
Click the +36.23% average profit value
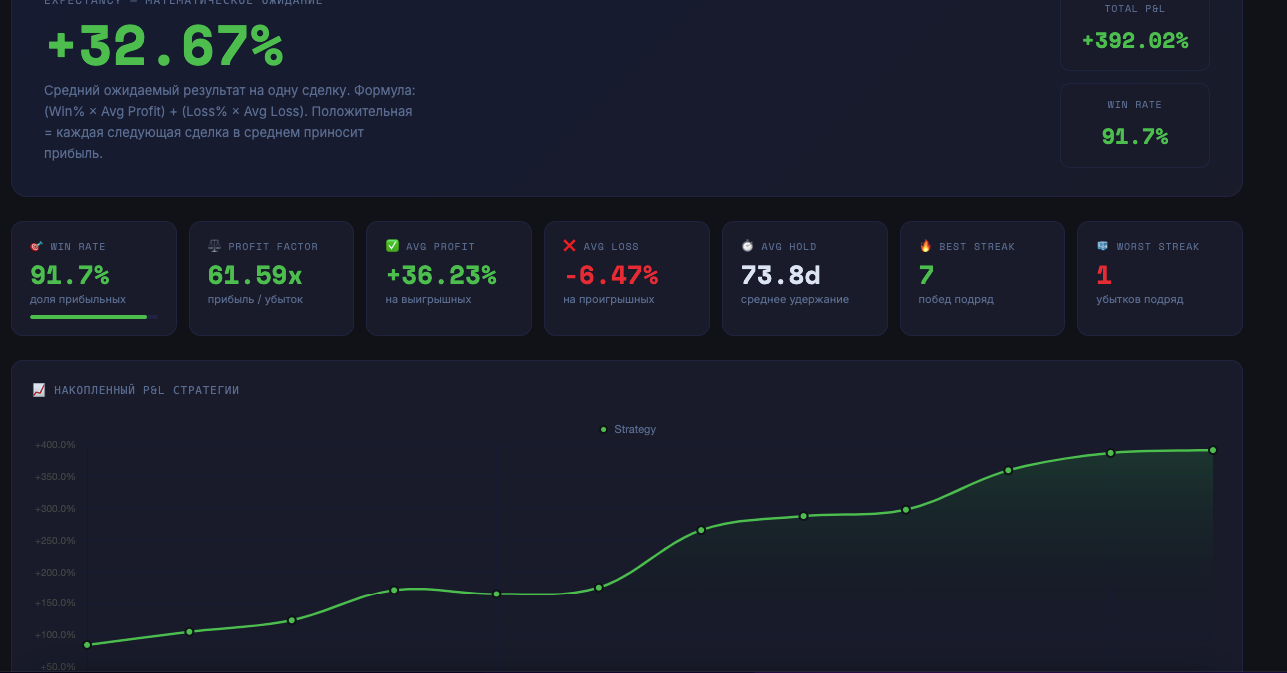point(441,275)
